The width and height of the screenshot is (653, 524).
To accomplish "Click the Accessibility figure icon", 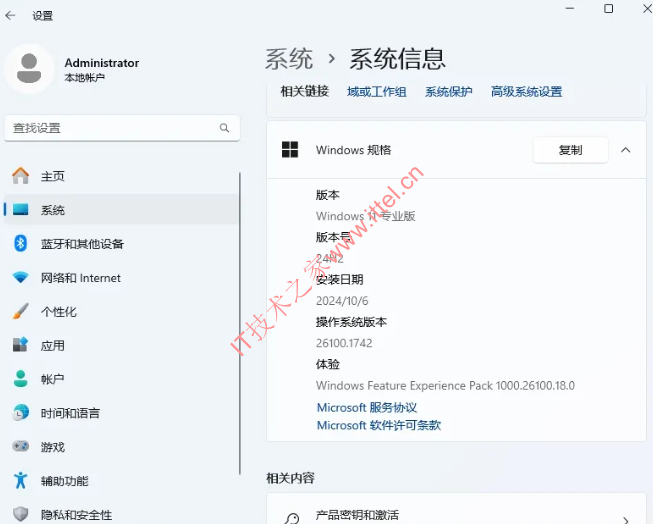I will pyautogui.click(x=20, y=480).
